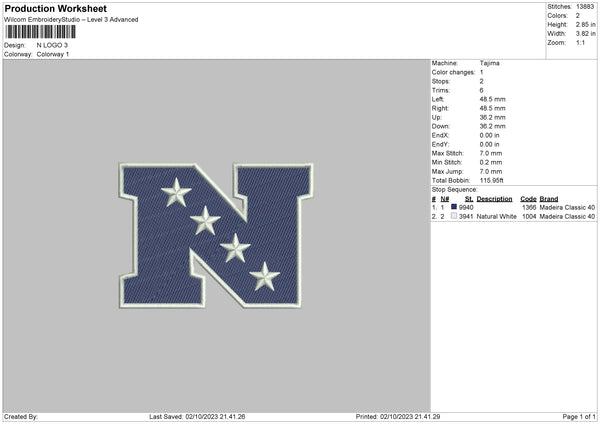Click Madeira Classic 40 brand in row 2

(567, 217)
